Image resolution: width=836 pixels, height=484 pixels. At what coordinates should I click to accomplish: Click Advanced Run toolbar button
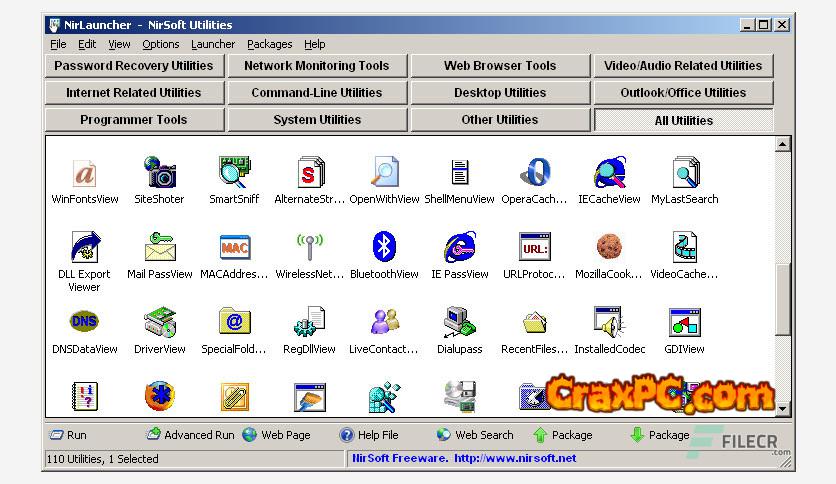coord(191,435)
